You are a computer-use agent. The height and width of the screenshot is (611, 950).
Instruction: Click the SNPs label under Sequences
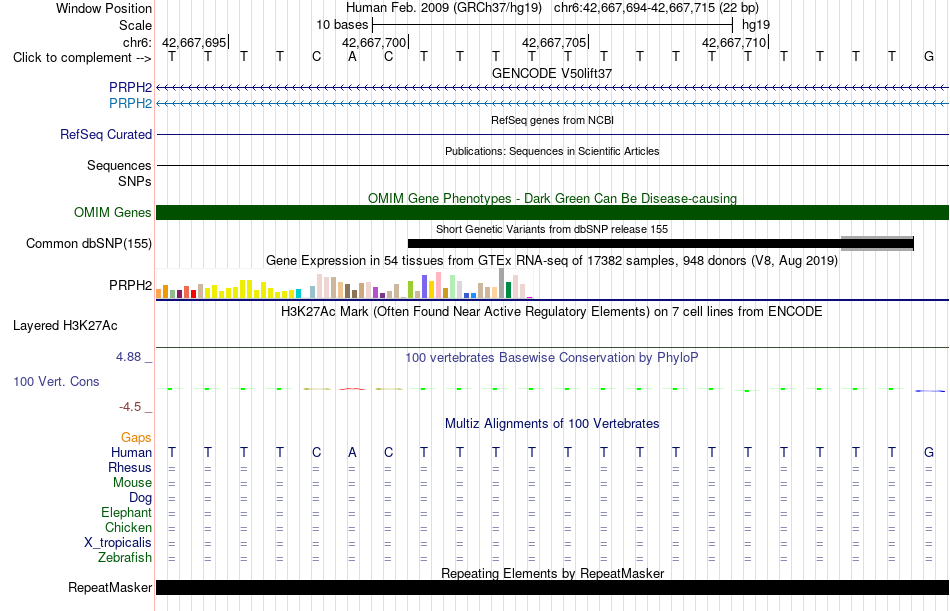pos(135,181)
